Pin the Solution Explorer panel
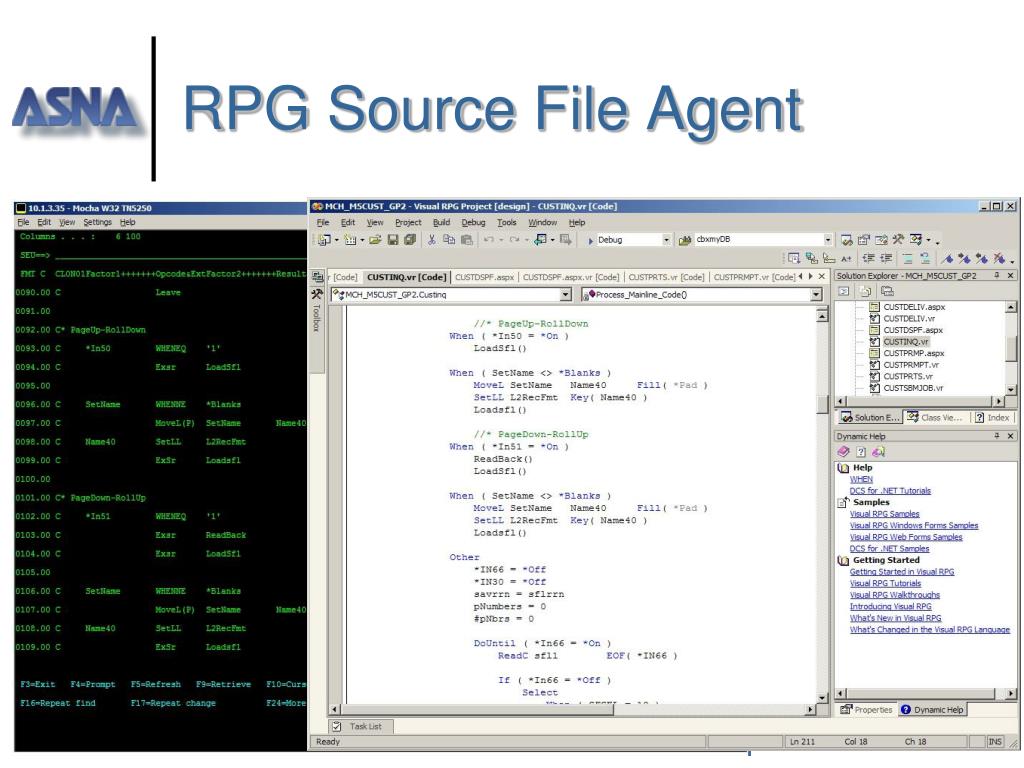The height and width of the screenshot is (768, 1024). click(x=997, y=276)
